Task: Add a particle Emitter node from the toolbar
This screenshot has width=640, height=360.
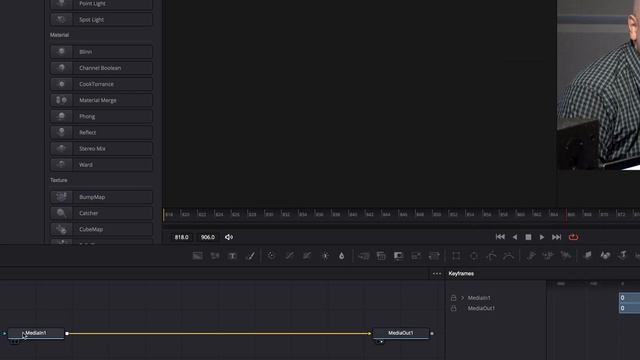Action: tap(531, 256)
